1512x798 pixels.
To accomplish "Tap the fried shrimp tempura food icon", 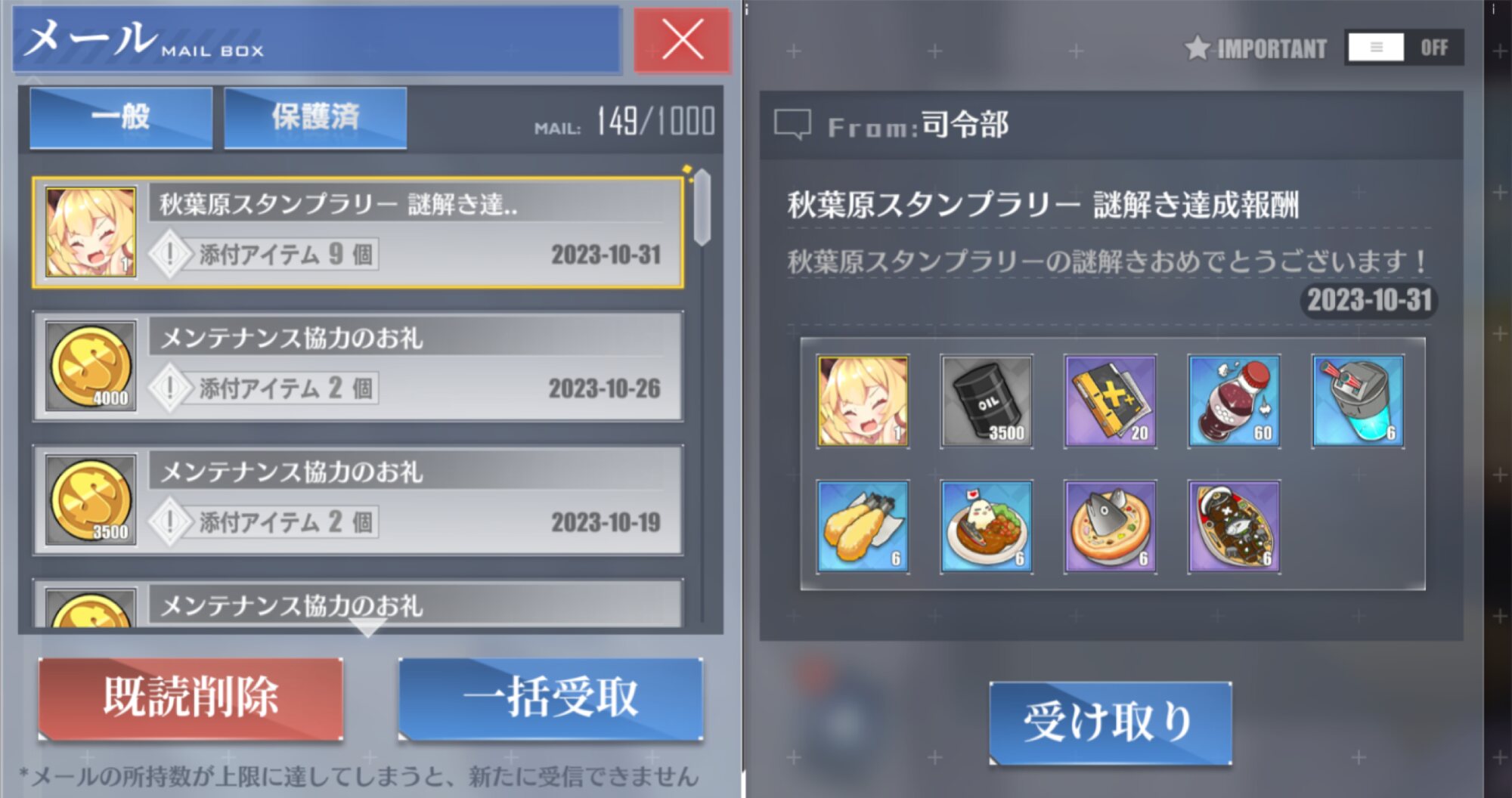I will pyautogui.click(x=863, y=527).
